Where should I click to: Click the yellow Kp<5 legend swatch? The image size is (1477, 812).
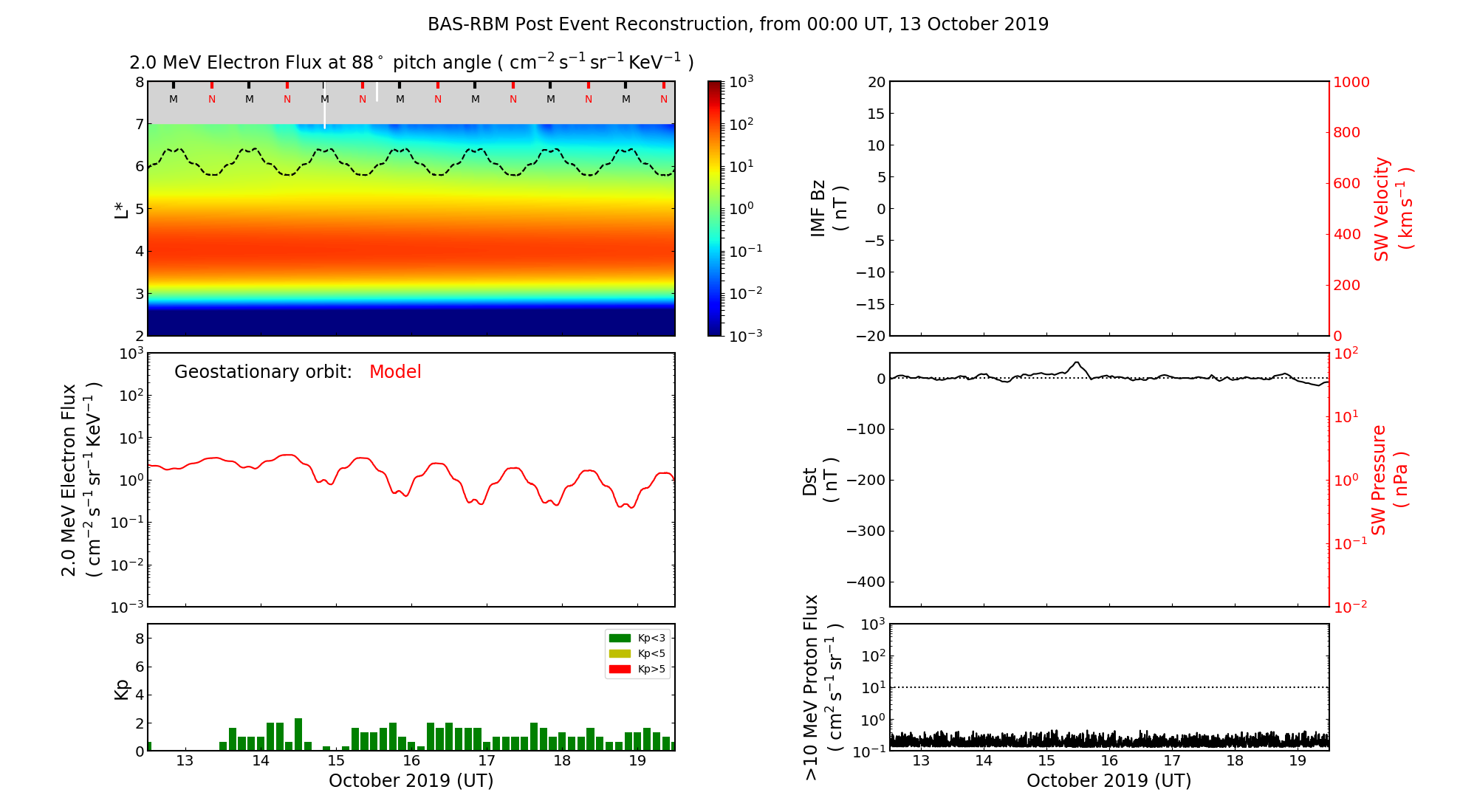click(x=620, y=653)
